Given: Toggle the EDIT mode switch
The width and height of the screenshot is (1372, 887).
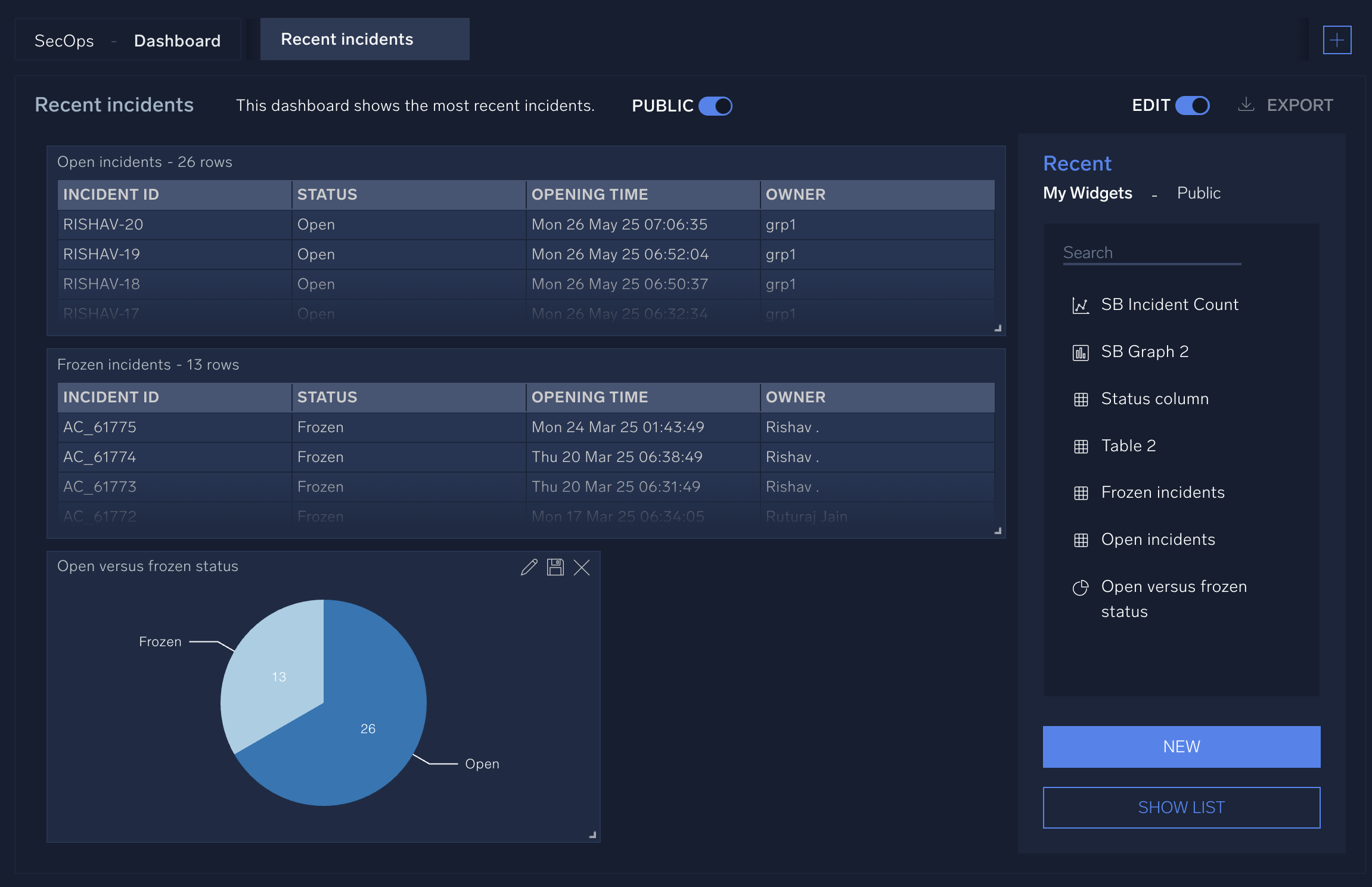Looking at the screenshot, I should pos(1192,106).
